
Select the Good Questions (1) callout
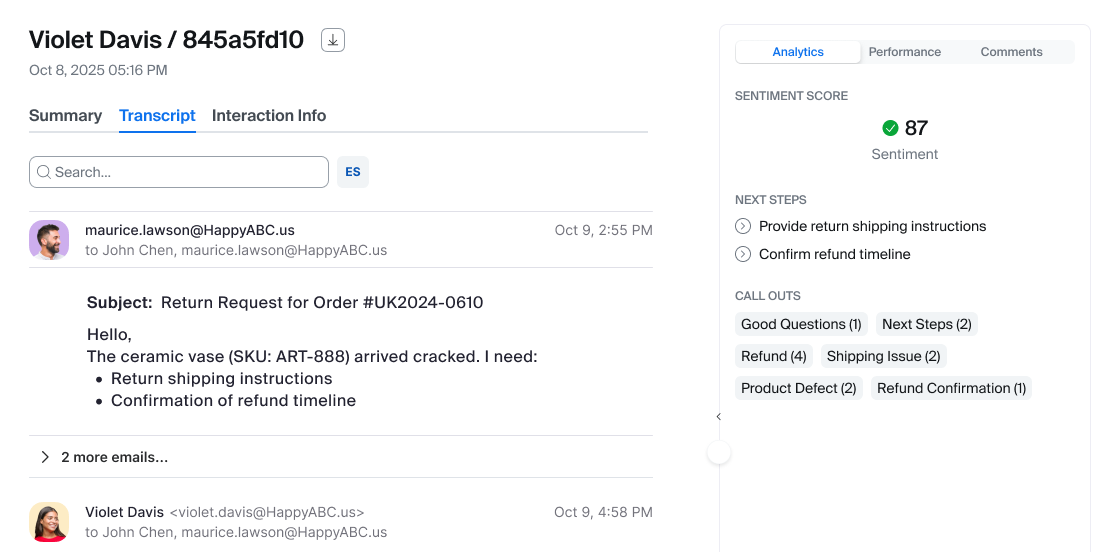click(x=801, y=324)
